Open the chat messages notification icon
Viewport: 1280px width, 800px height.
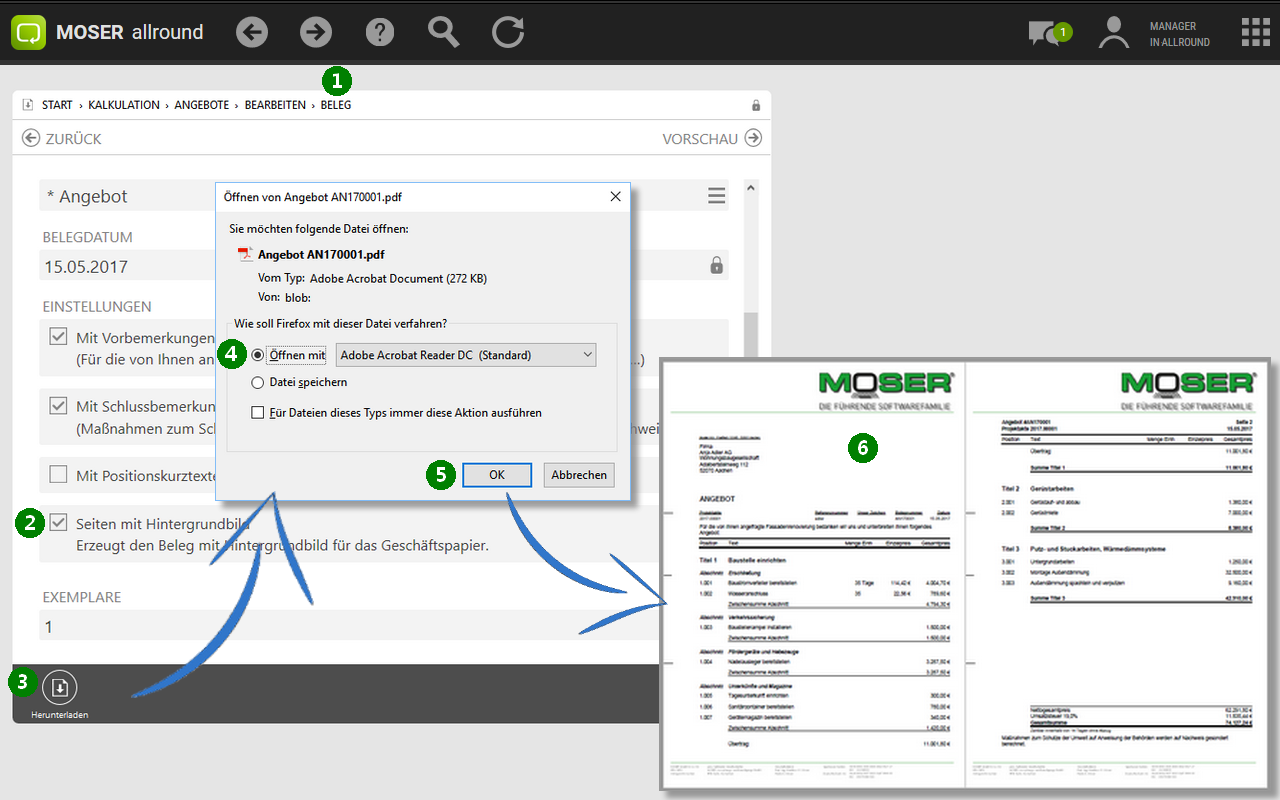(1043, 33)
